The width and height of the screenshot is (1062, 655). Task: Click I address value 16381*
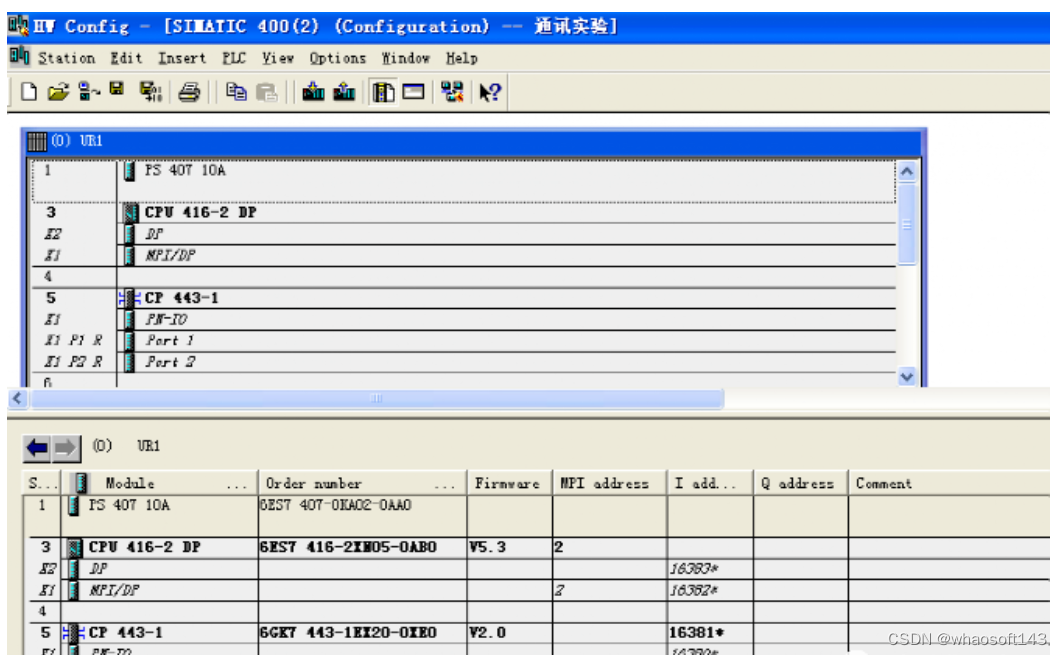coord(696,633)
